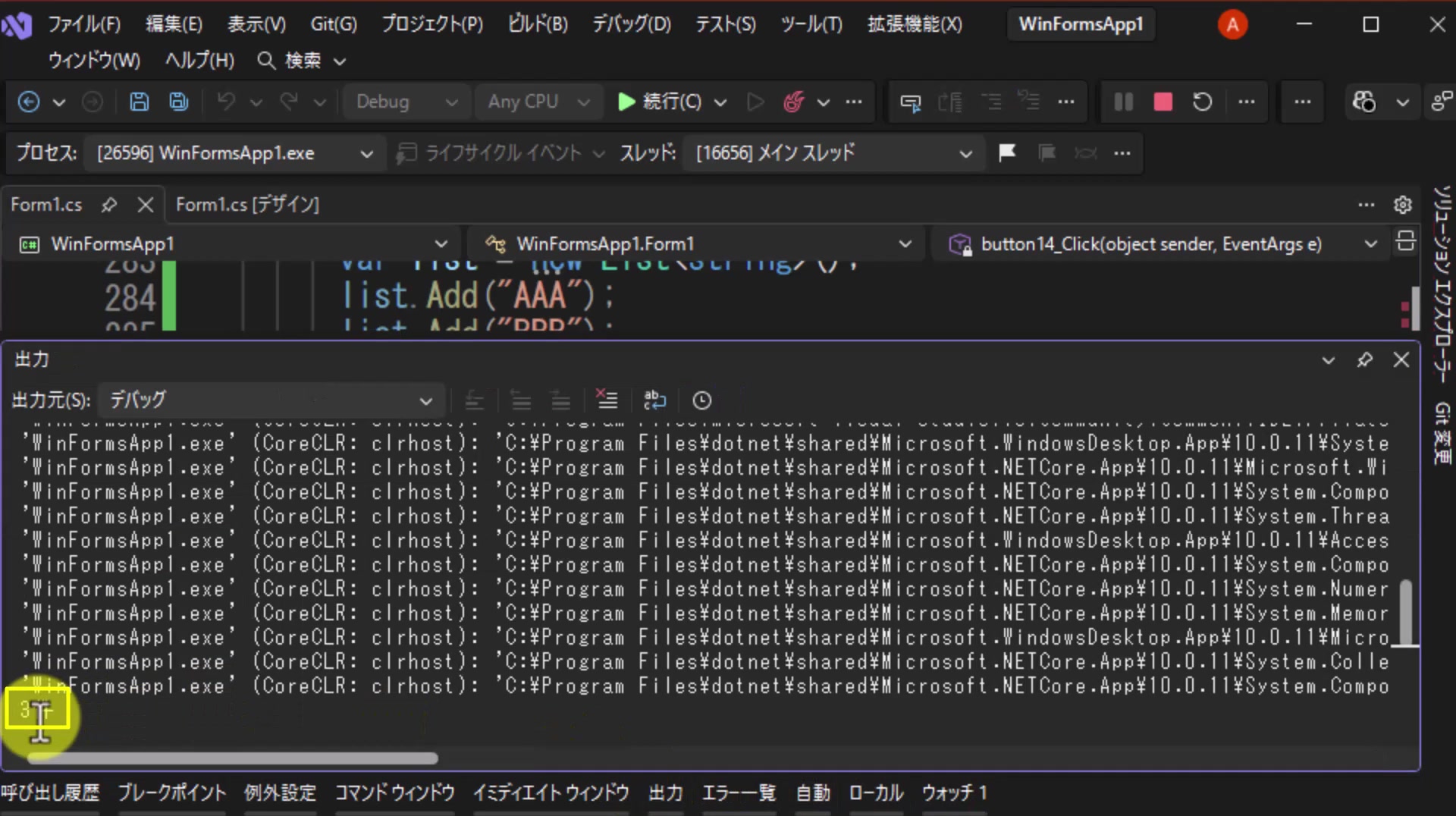Save all files with double-disk icon
The height and width of the screenshot is (816, 1456).
(178, 102)
